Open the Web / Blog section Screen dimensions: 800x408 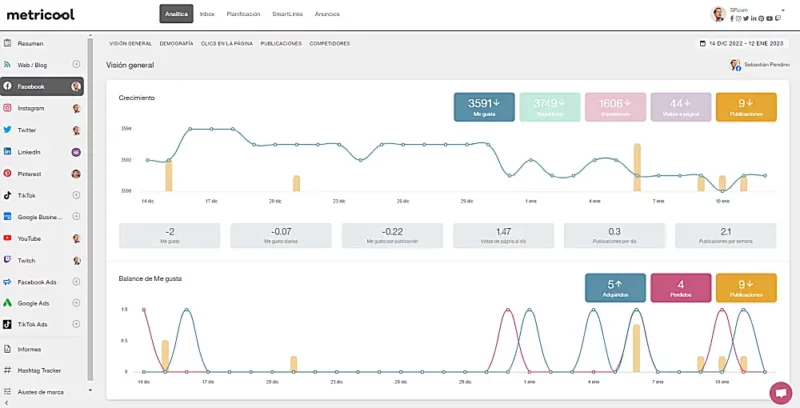click(32, 65)
